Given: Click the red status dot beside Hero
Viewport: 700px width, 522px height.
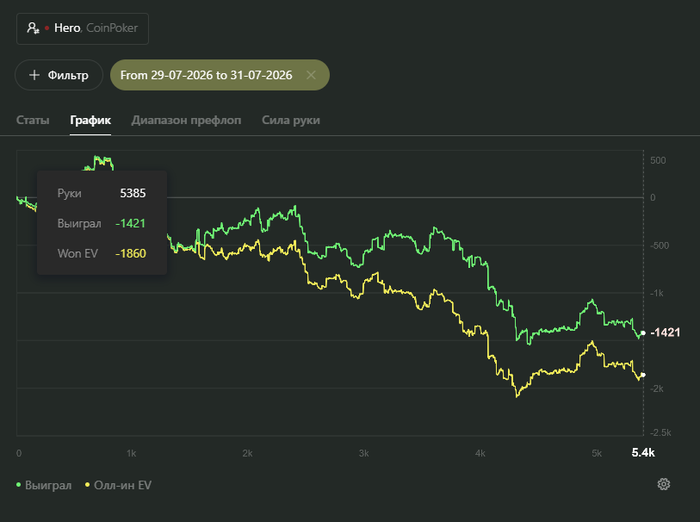Looking at the screenshot, I should point(47,28).
